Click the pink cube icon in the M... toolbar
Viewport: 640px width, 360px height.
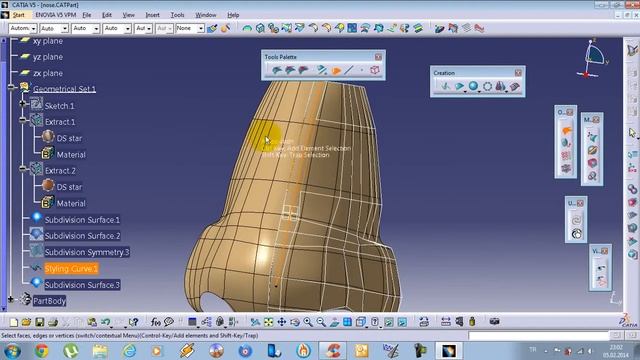click(592, 163)
